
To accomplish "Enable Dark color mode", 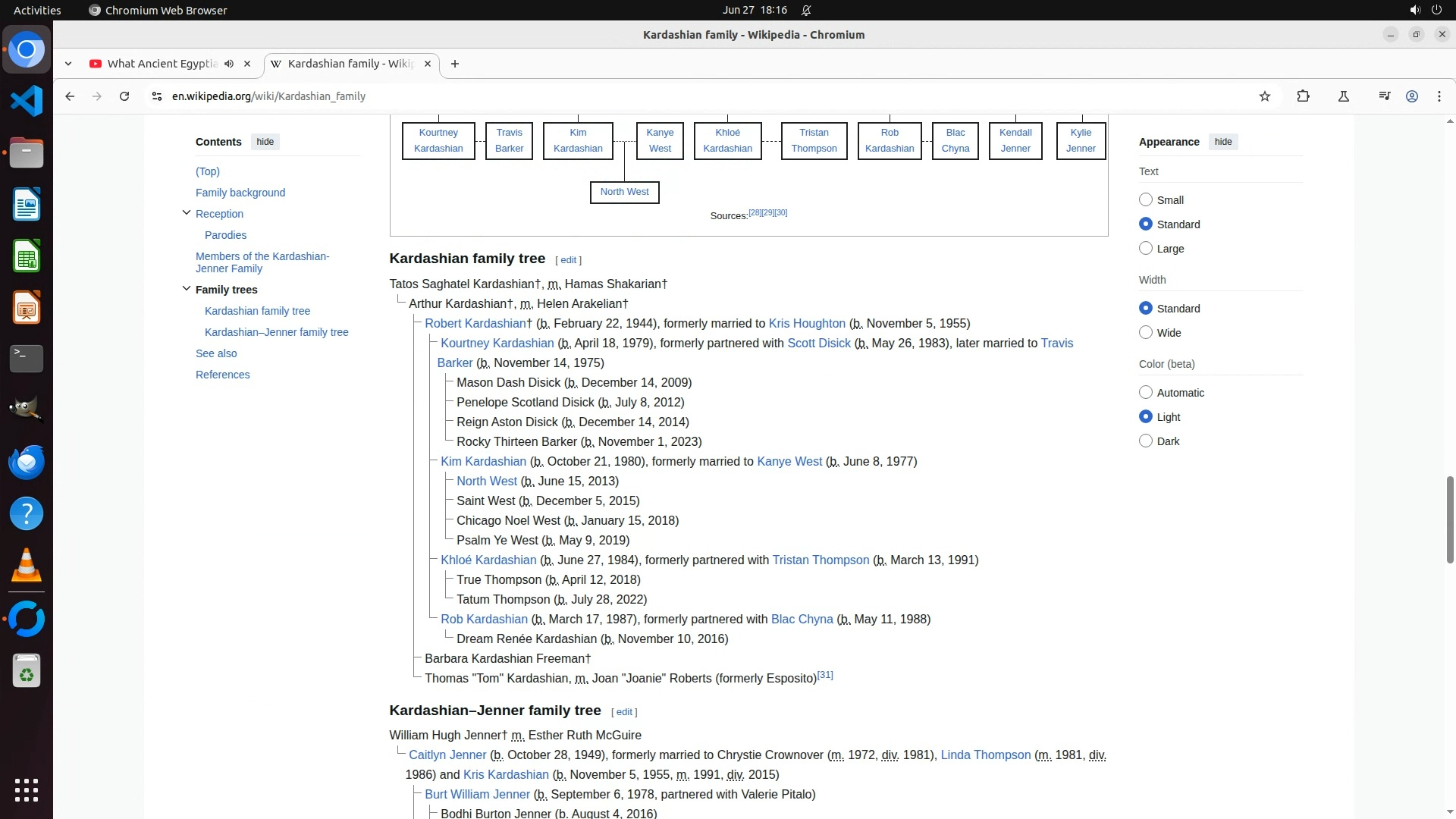I will pos(1146,441).
